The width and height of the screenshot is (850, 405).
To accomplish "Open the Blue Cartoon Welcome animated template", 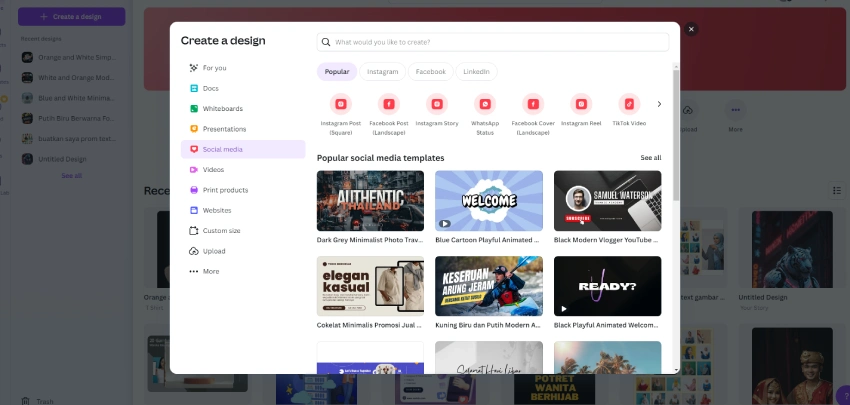I will tap(488, 201).
